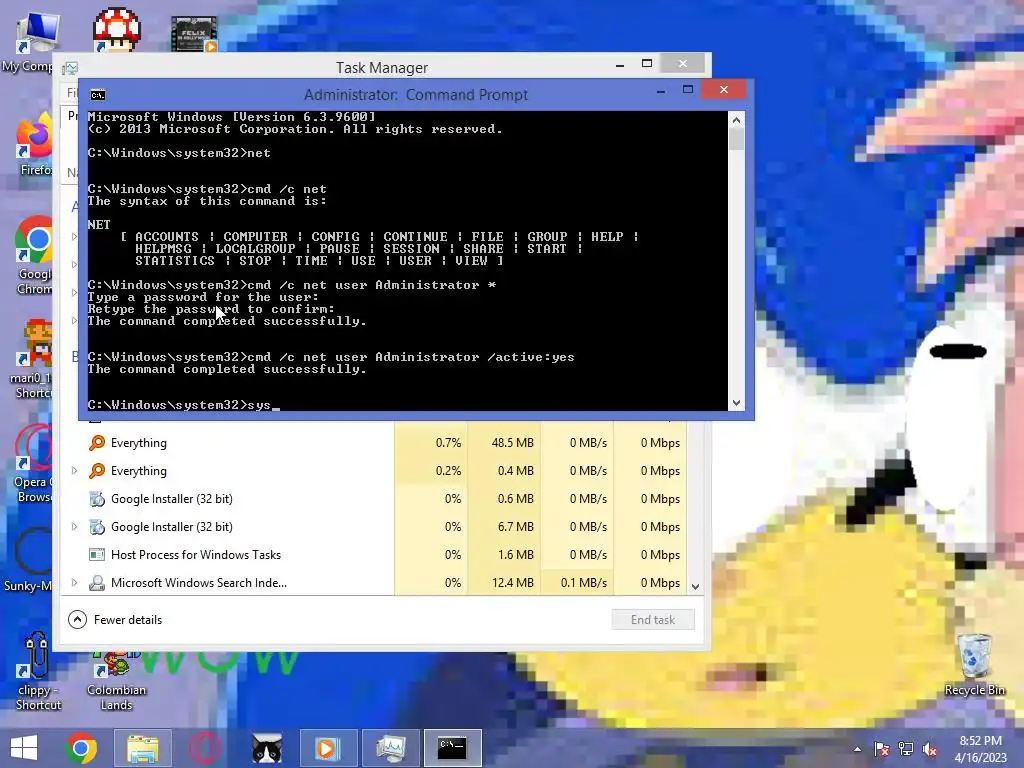This screenshot has width=1024, height=768.
Task: Click the Task Manager title bar icon
Action: tap(70, 68)
